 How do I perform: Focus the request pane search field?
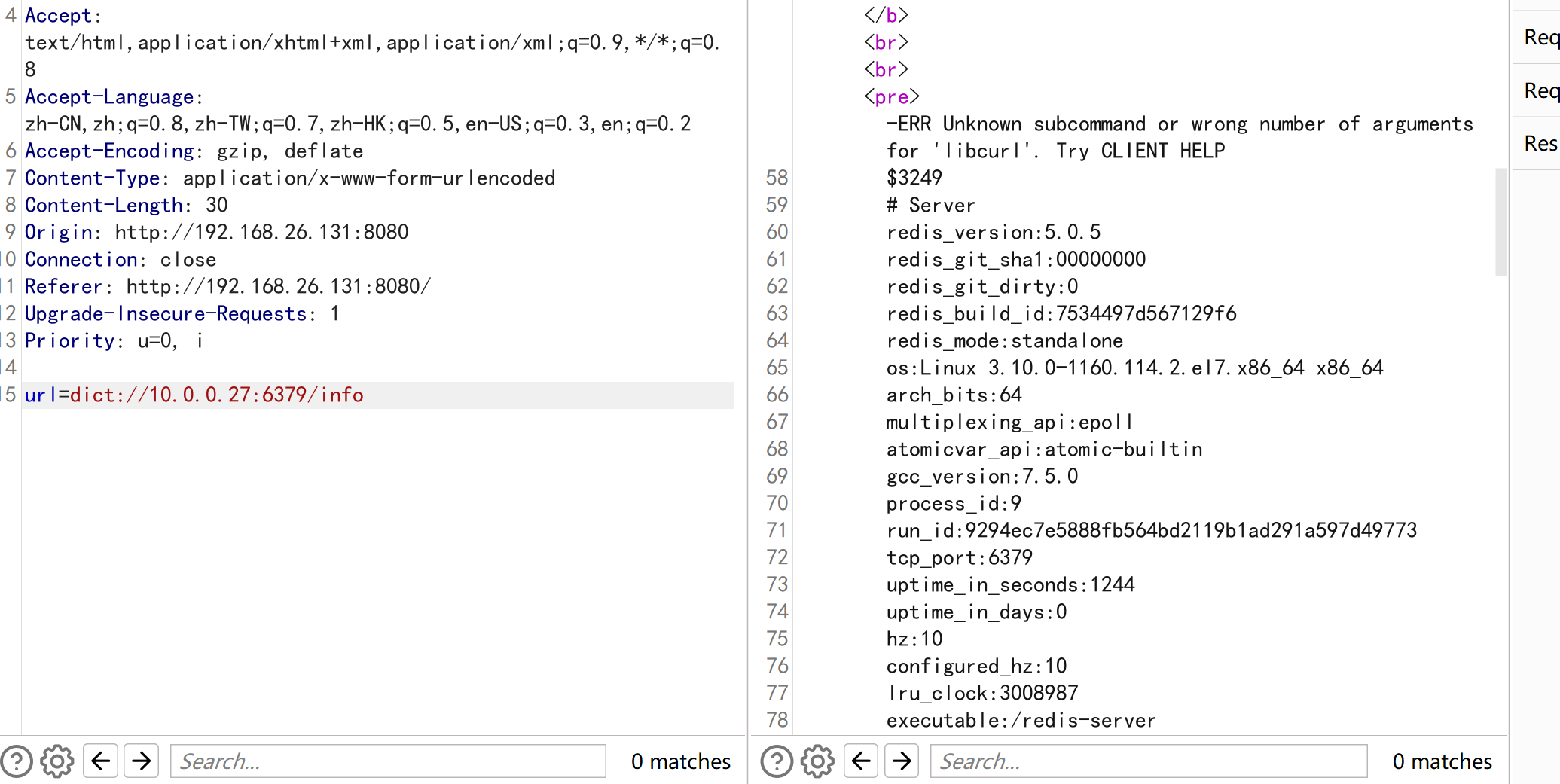pos(388,761)
